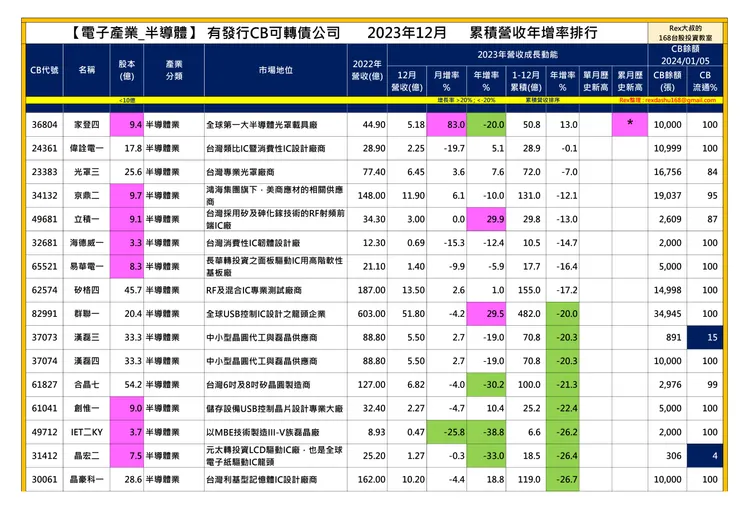Click the name cell 晶豪科一
Screen dimensions: 740x523
point(87,479)
